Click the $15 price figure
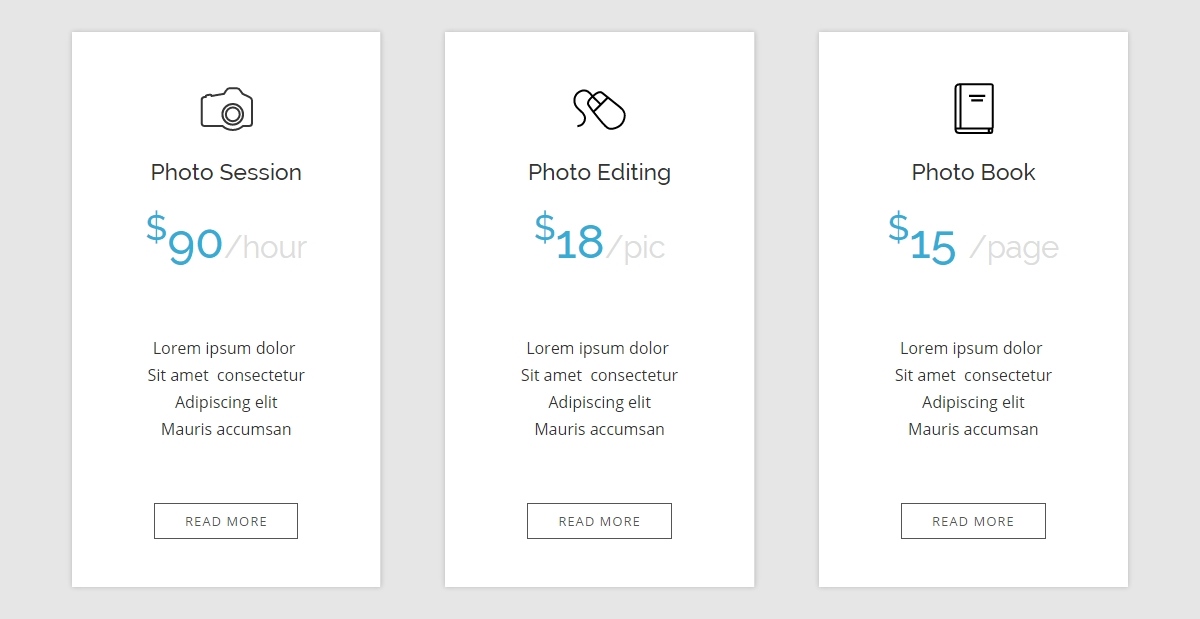This screenshot has height=619, width=1200. (x=922, y=240)
